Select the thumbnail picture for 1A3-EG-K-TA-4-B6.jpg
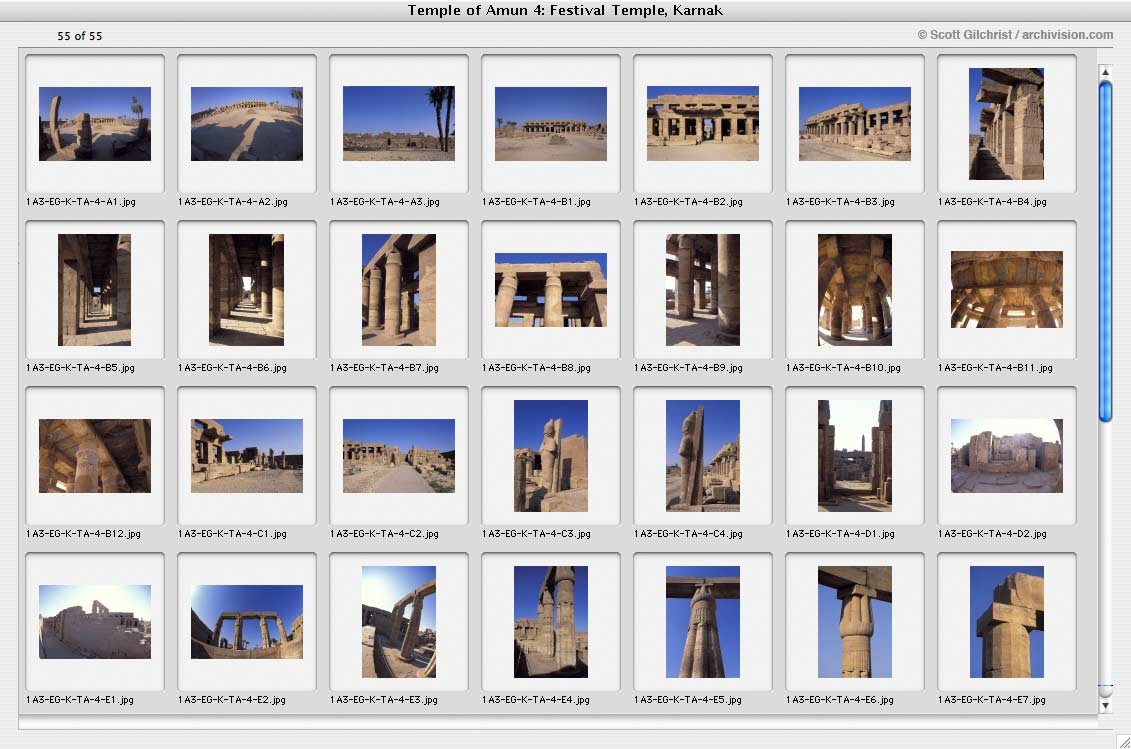1131x749 pixels. click(247, 289)
